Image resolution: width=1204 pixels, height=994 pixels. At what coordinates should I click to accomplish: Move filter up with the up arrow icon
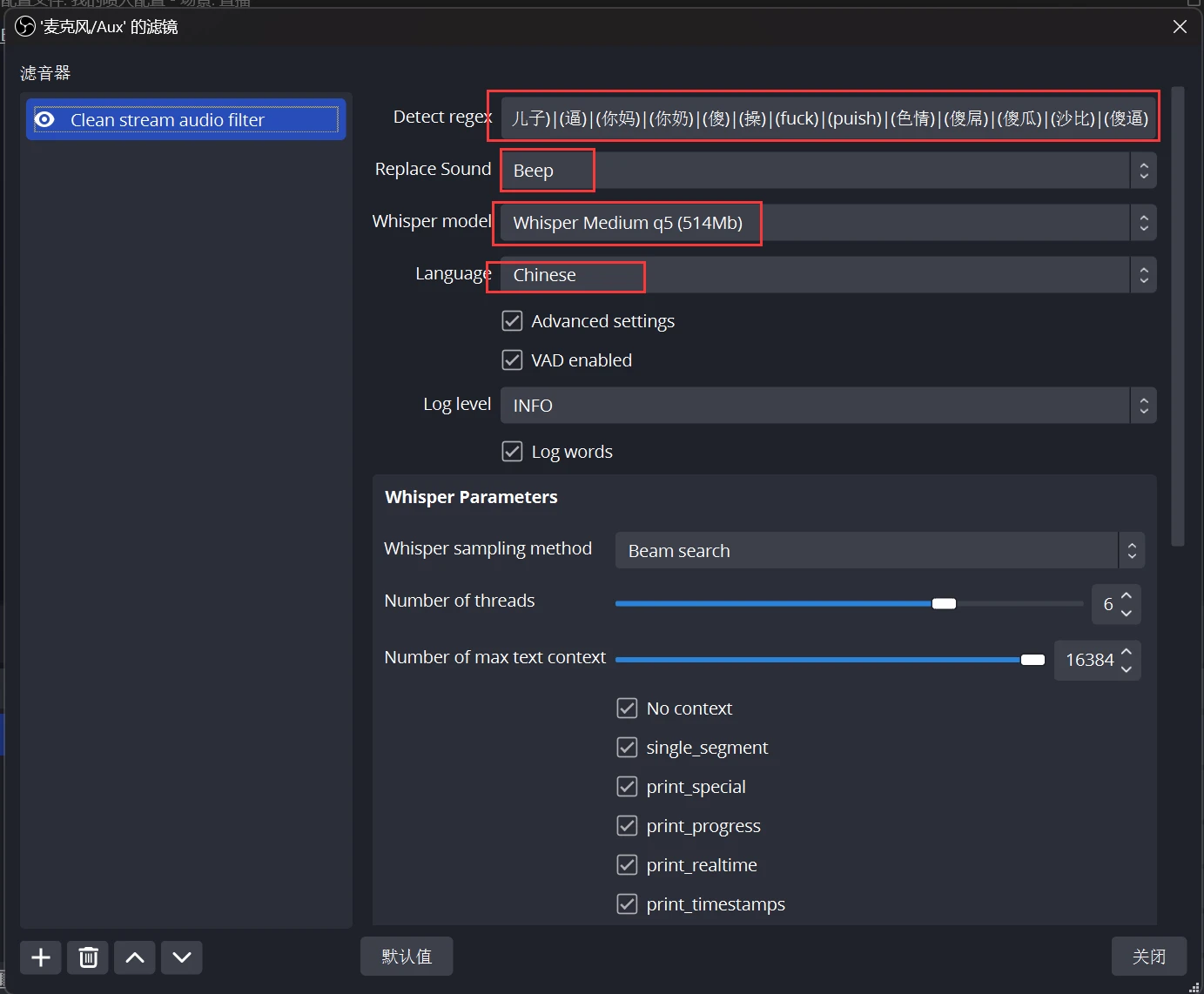coord(135,957)
